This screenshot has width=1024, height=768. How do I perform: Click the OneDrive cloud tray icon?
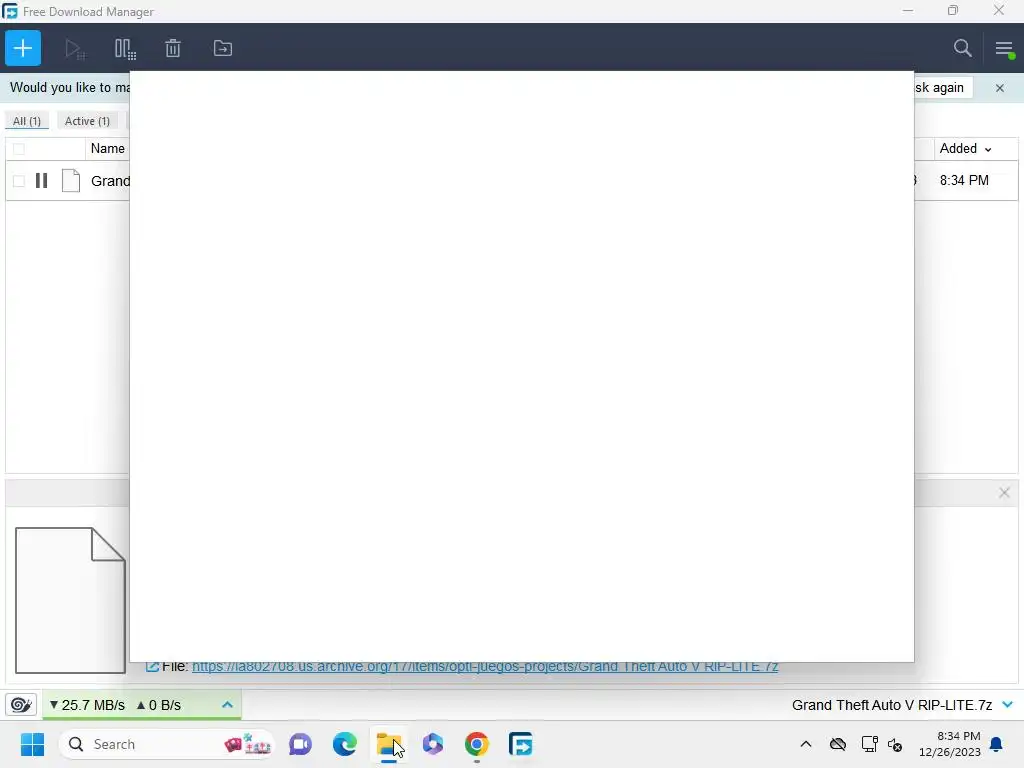pyautogui.click(x=838, y=744)
